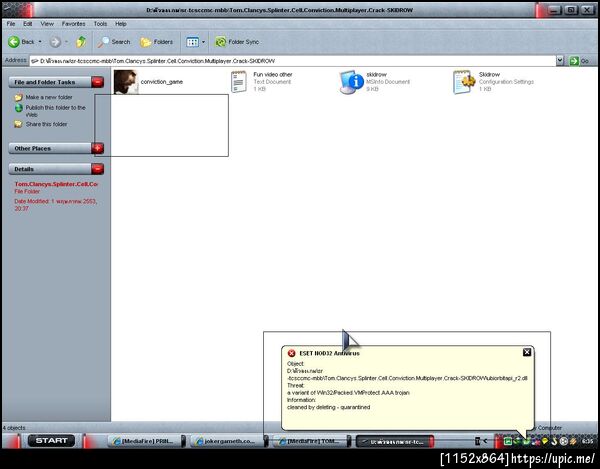Expand the Address bar dropdown

(x=560, y=60)
